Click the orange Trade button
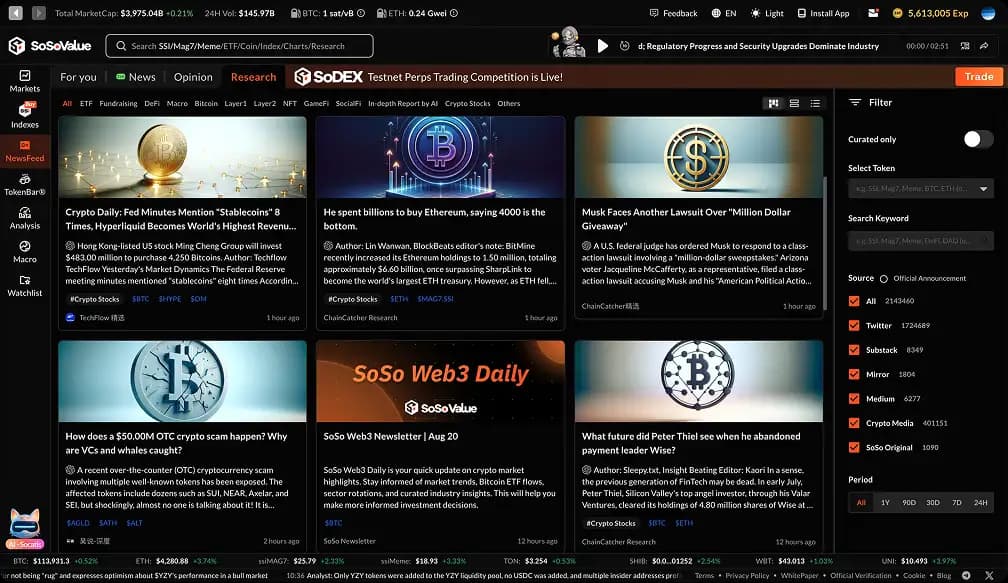This screenshot has width=1008, height=583. pos(978,77)
